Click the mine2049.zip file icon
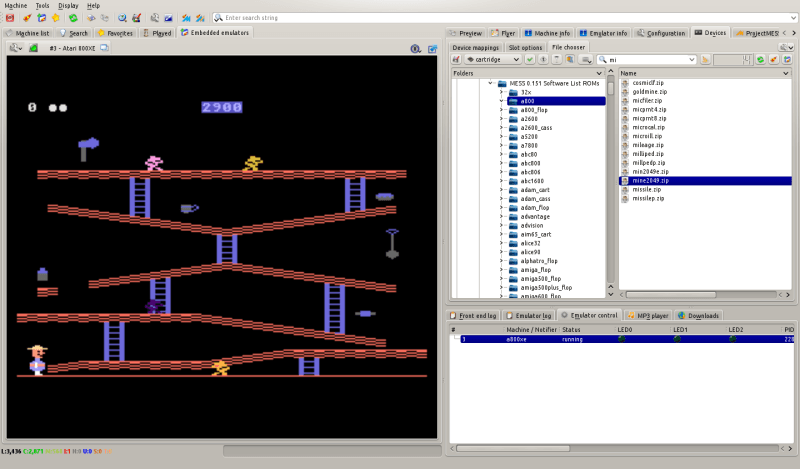800x469 pixels. click(x=625, y=181)
